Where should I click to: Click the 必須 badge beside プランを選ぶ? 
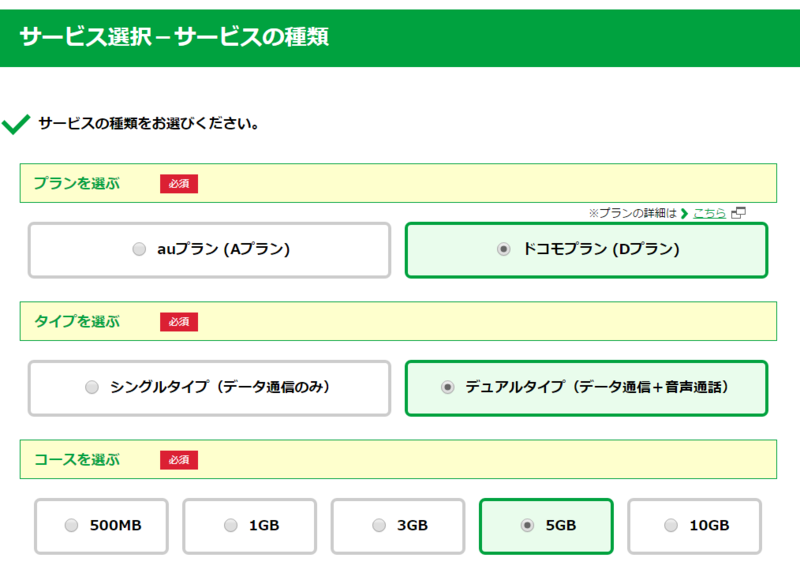click(x=179, y=184)
